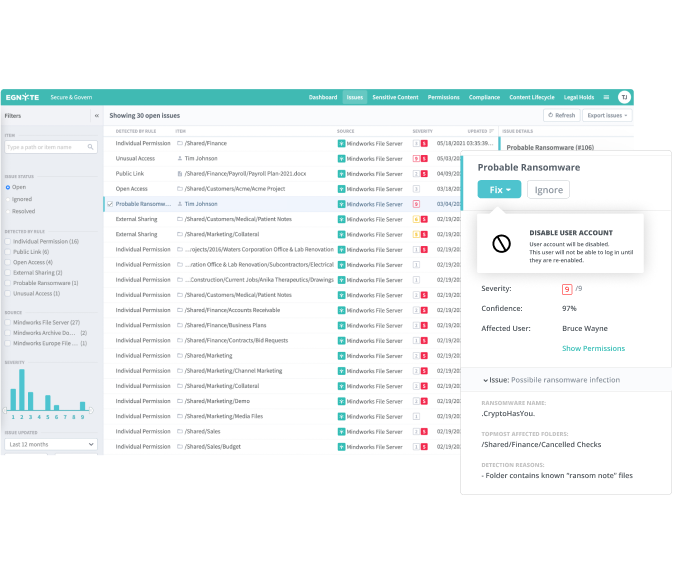This screenshot has width=699, height=583.
Task: Open the Last 12 months dropdown
Action: pyautogui.click(x=50, y=444)
